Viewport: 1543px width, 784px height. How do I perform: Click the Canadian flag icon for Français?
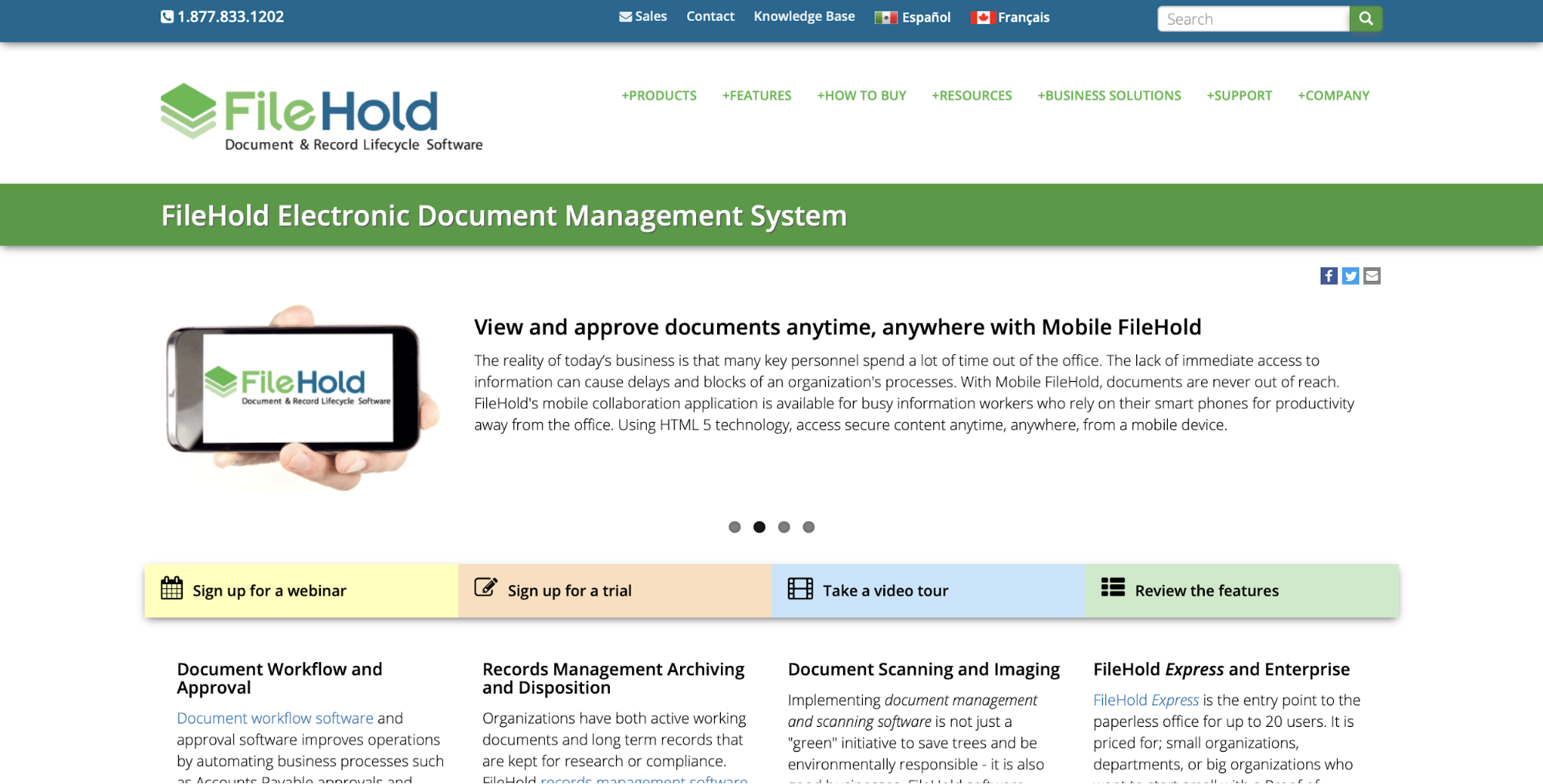pos(982,18)
